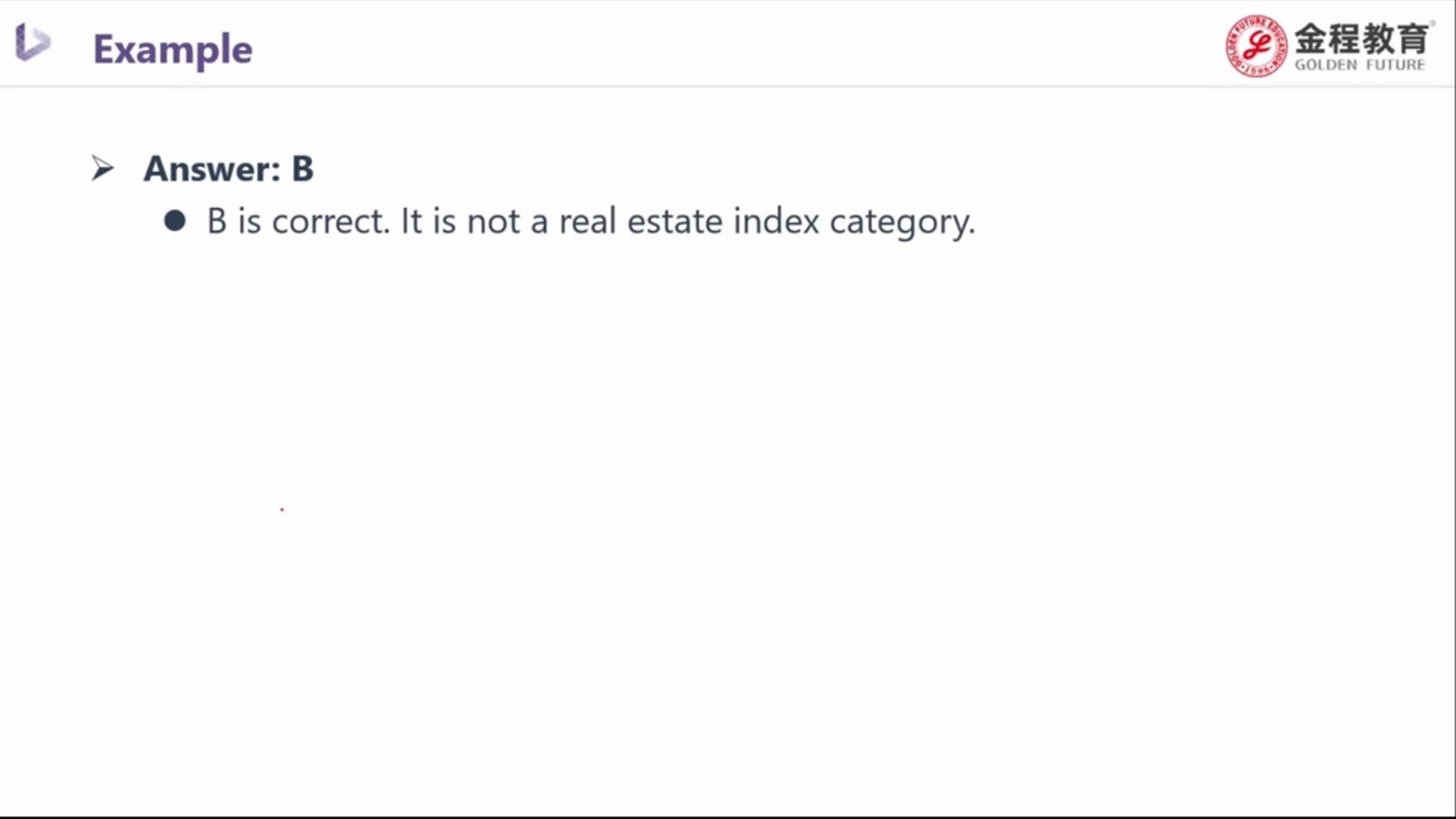Click the GOLDEN FUTURE caption under the logo
The width and height of the screenshot is (1456, 819).
[1360, 65]
